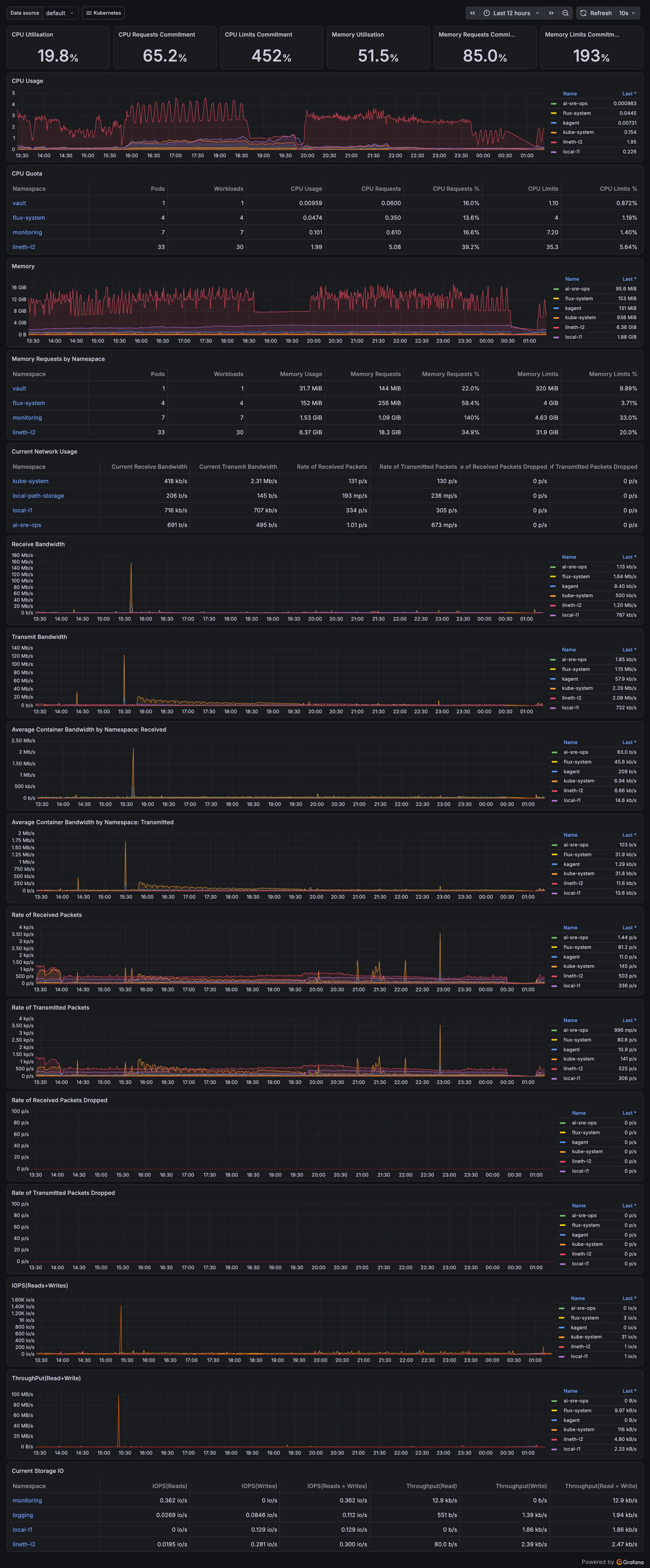650x1568 pixels.
Task: Open monitoring namespace in Memory Requests table
Action: click(x=27, y=418)
